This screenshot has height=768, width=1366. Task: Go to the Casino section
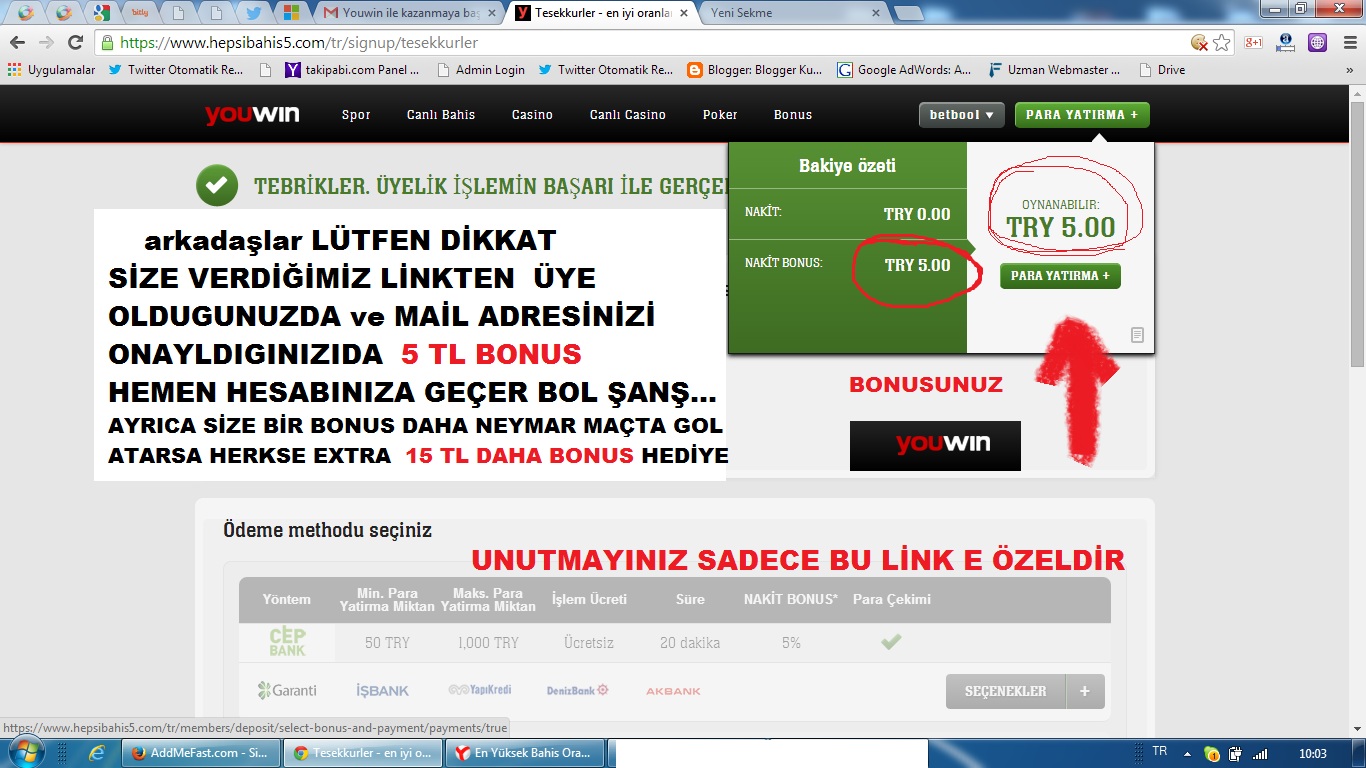point(532,115)
